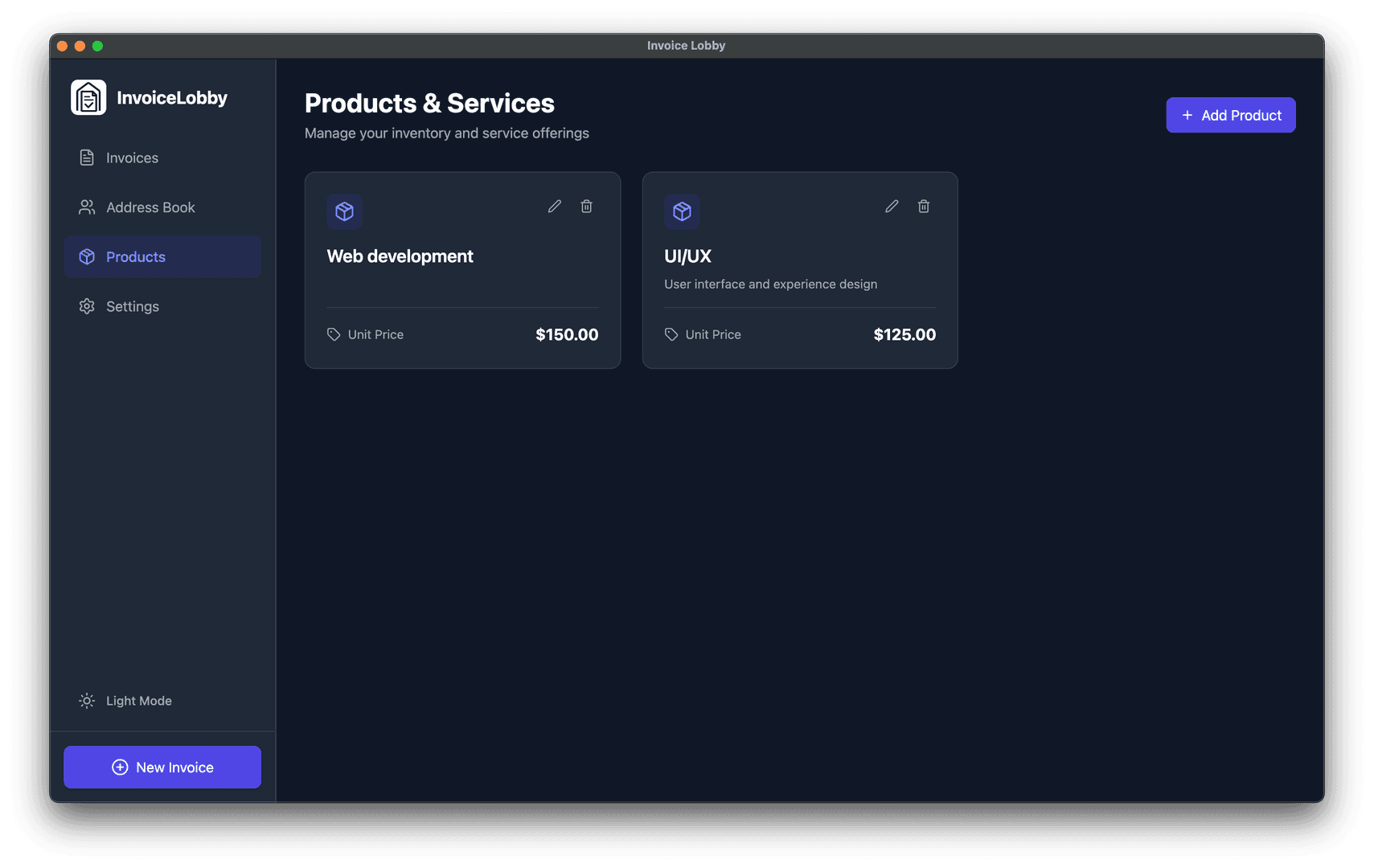Click the trash icon on UI/UX card
Image resolution: width=1374 pixels, height=868 pixels.
(x=924, y=207)
